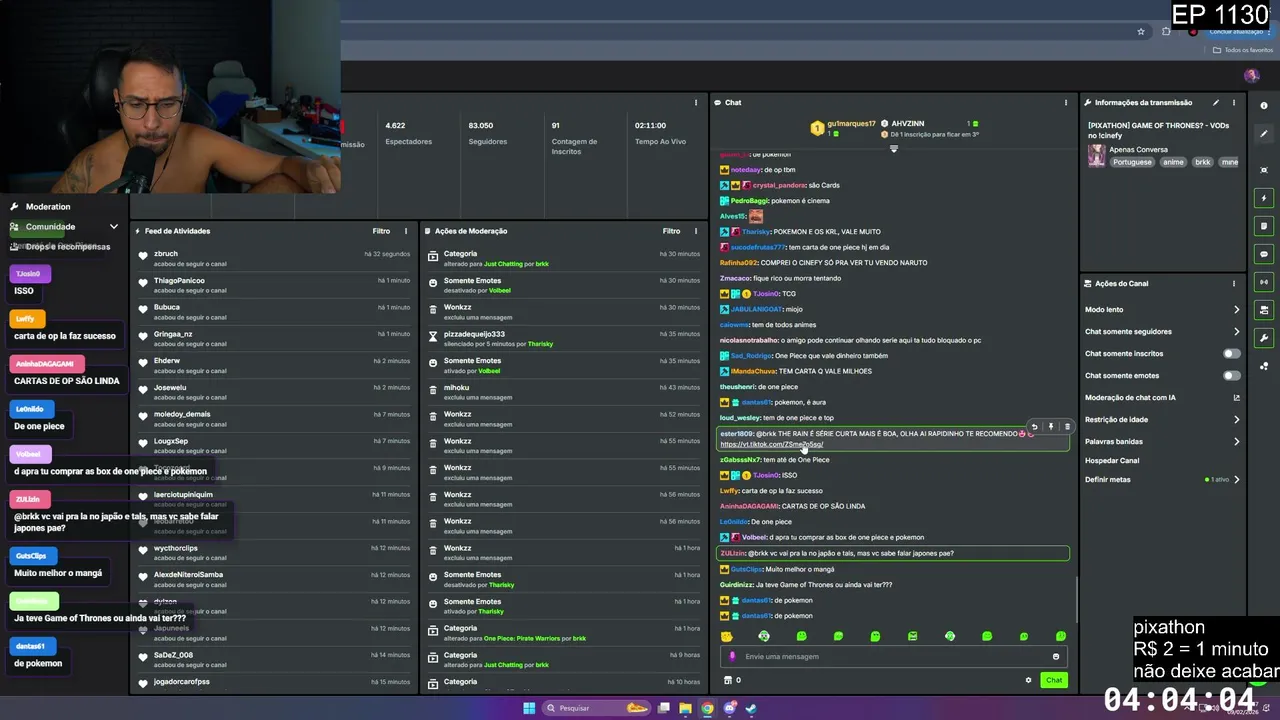The height and width of the screenshot is (720, 1280).
Task: Open Ações de Moderação three-dot menu
Action: pos(695,231)
